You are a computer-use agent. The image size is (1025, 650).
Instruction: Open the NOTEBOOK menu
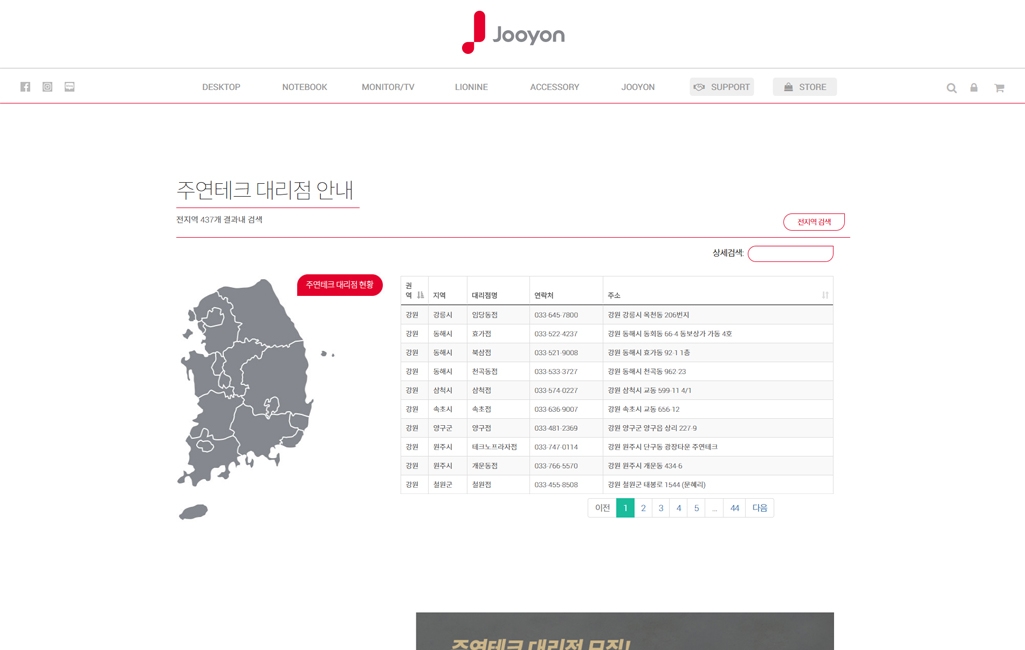coord(305,87)
